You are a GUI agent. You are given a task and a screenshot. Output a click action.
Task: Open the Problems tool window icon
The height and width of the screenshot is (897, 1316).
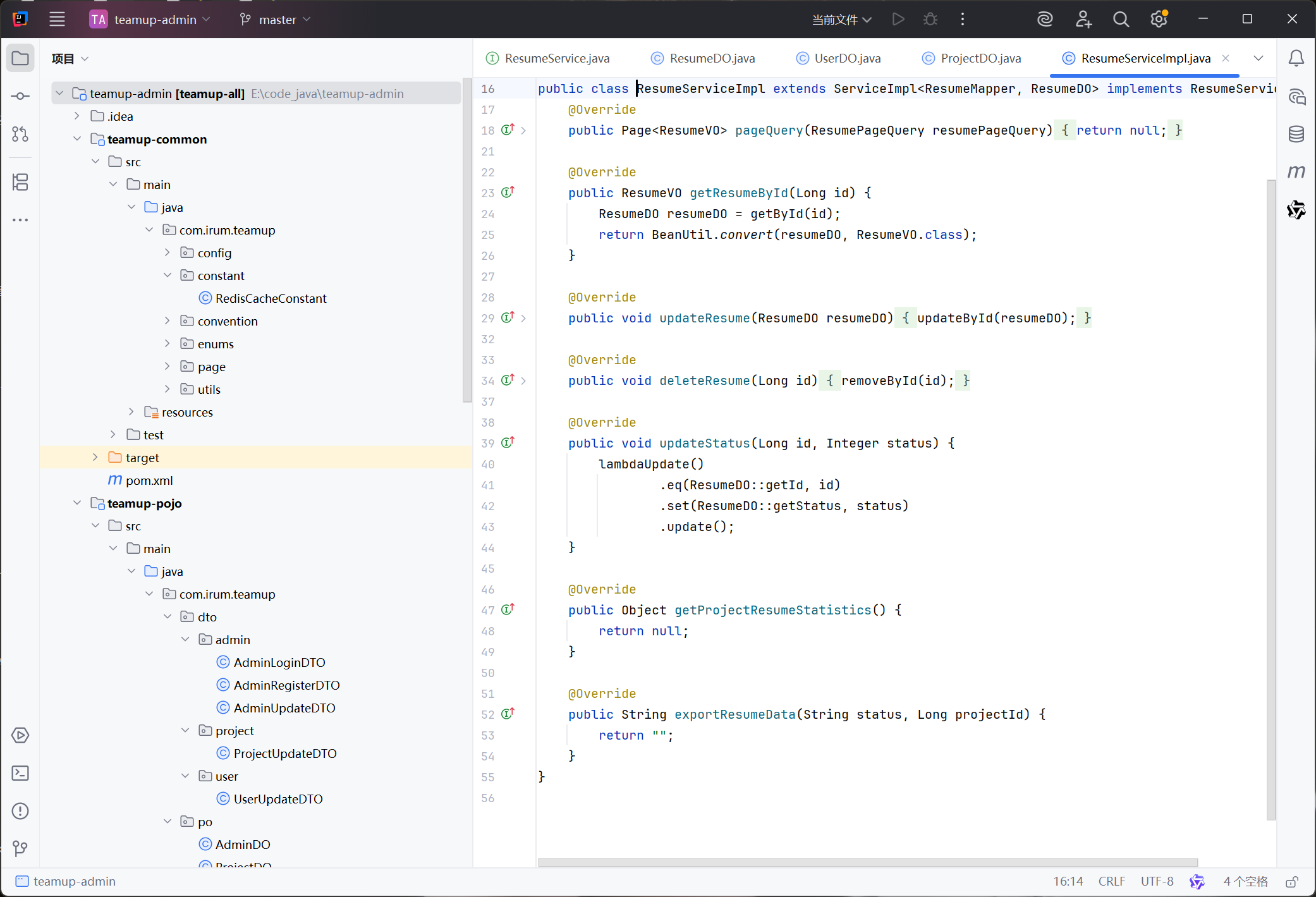pyautogui.click(x=20, y=811)
